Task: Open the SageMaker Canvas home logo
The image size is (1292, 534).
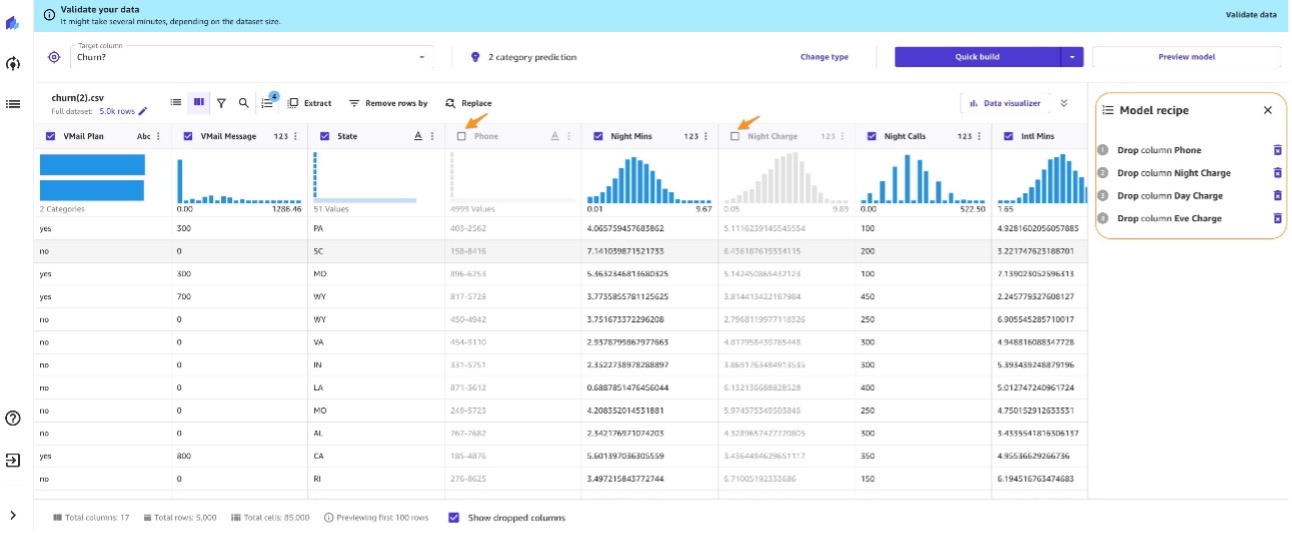Action: click(x=13, y=22)
